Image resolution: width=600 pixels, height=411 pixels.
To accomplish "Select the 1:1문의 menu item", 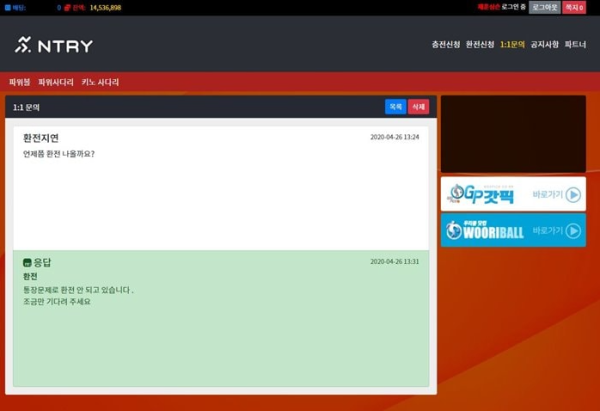I will 512,45.
